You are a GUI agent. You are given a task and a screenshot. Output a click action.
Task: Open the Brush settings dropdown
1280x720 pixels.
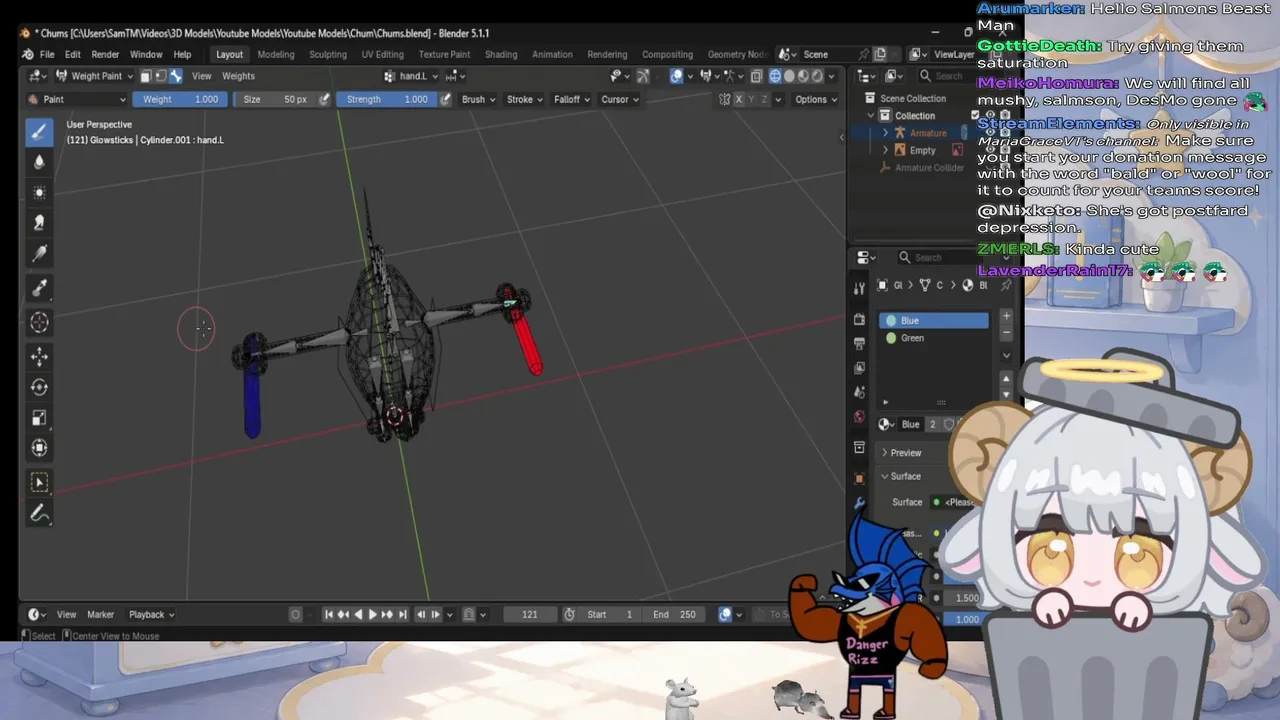click(x=478, y=99)
